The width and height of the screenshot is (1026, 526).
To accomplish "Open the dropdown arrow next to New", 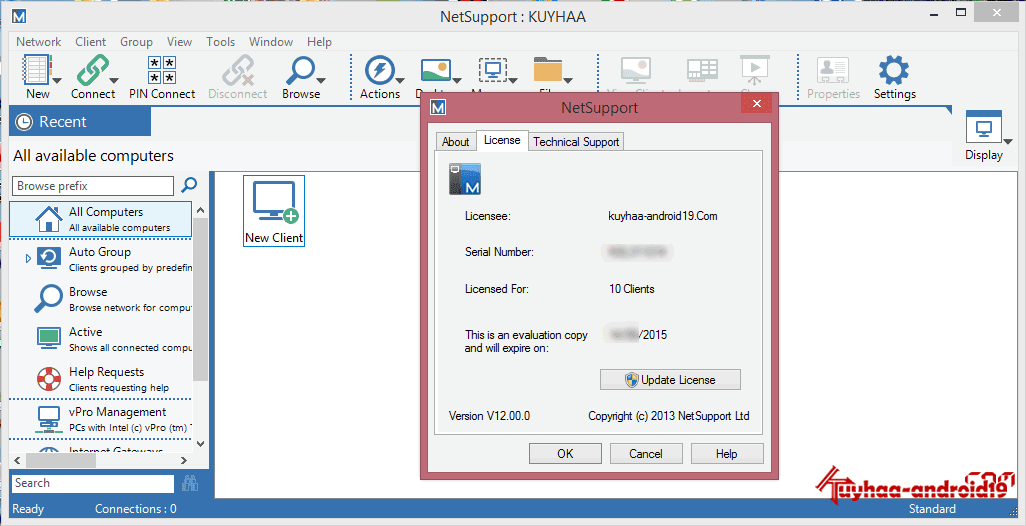I will (57, 80).
